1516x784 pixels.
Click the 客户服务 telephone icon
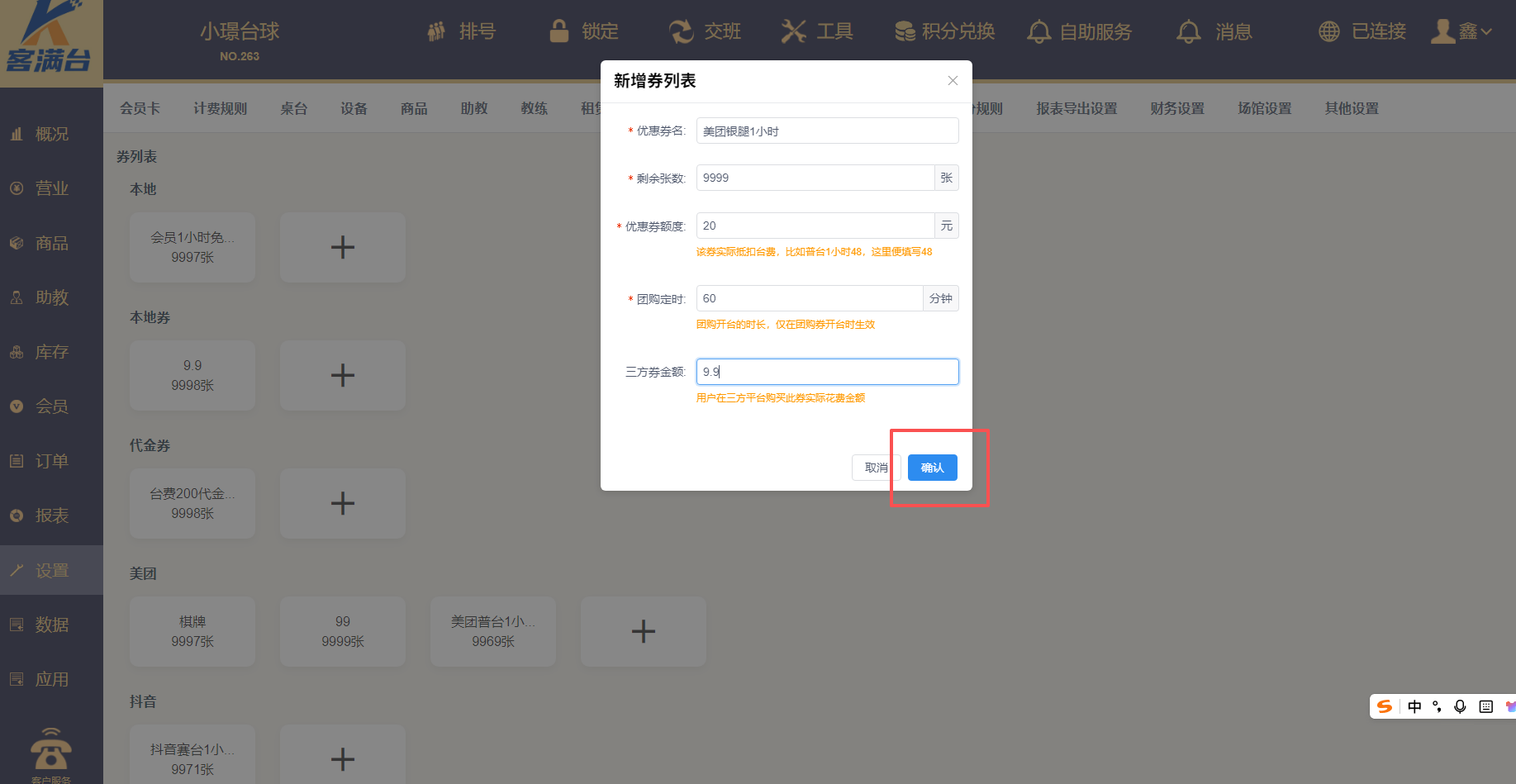[50, 749]
